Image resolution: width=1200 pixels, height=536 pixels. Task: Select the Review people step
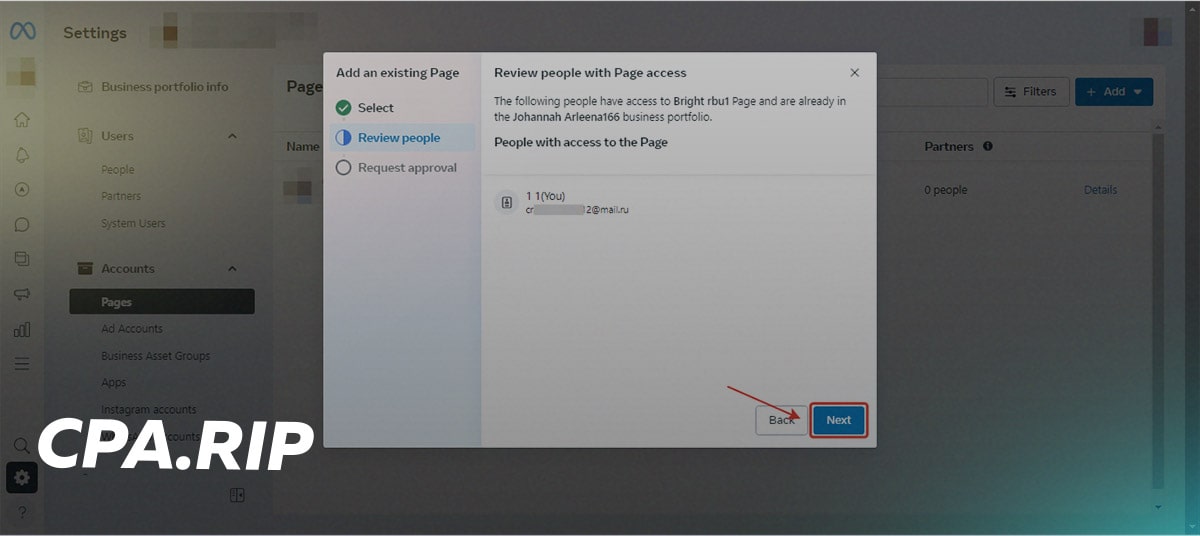coord(404,138)
